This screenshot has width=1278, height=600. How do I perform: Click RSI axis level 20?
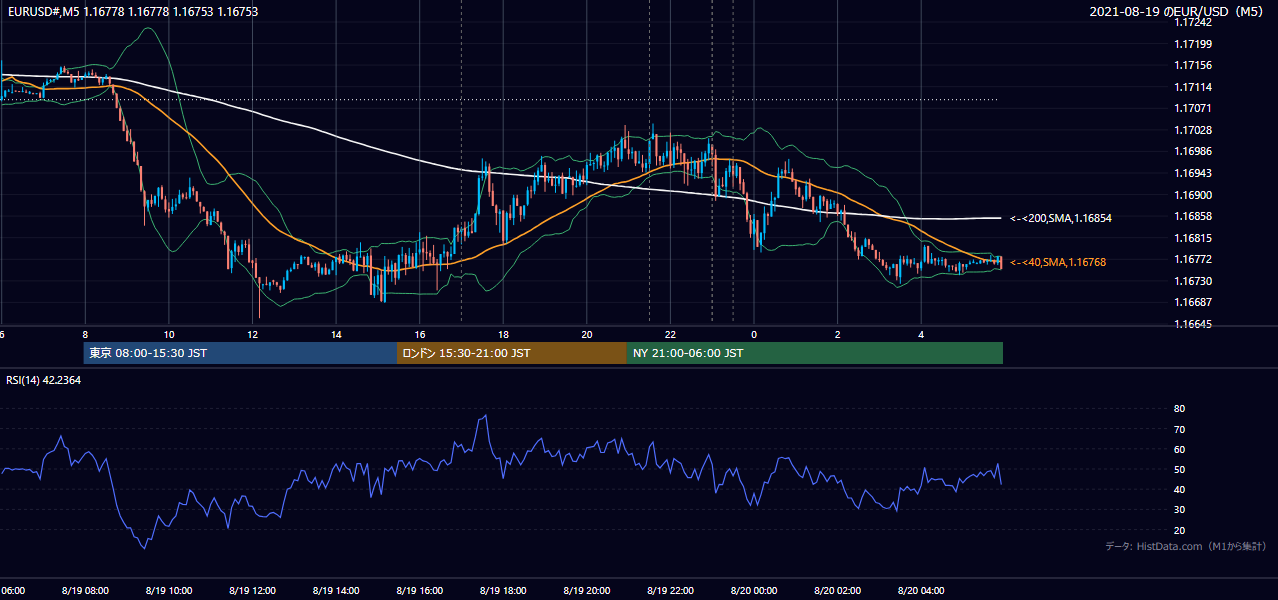1179,530
